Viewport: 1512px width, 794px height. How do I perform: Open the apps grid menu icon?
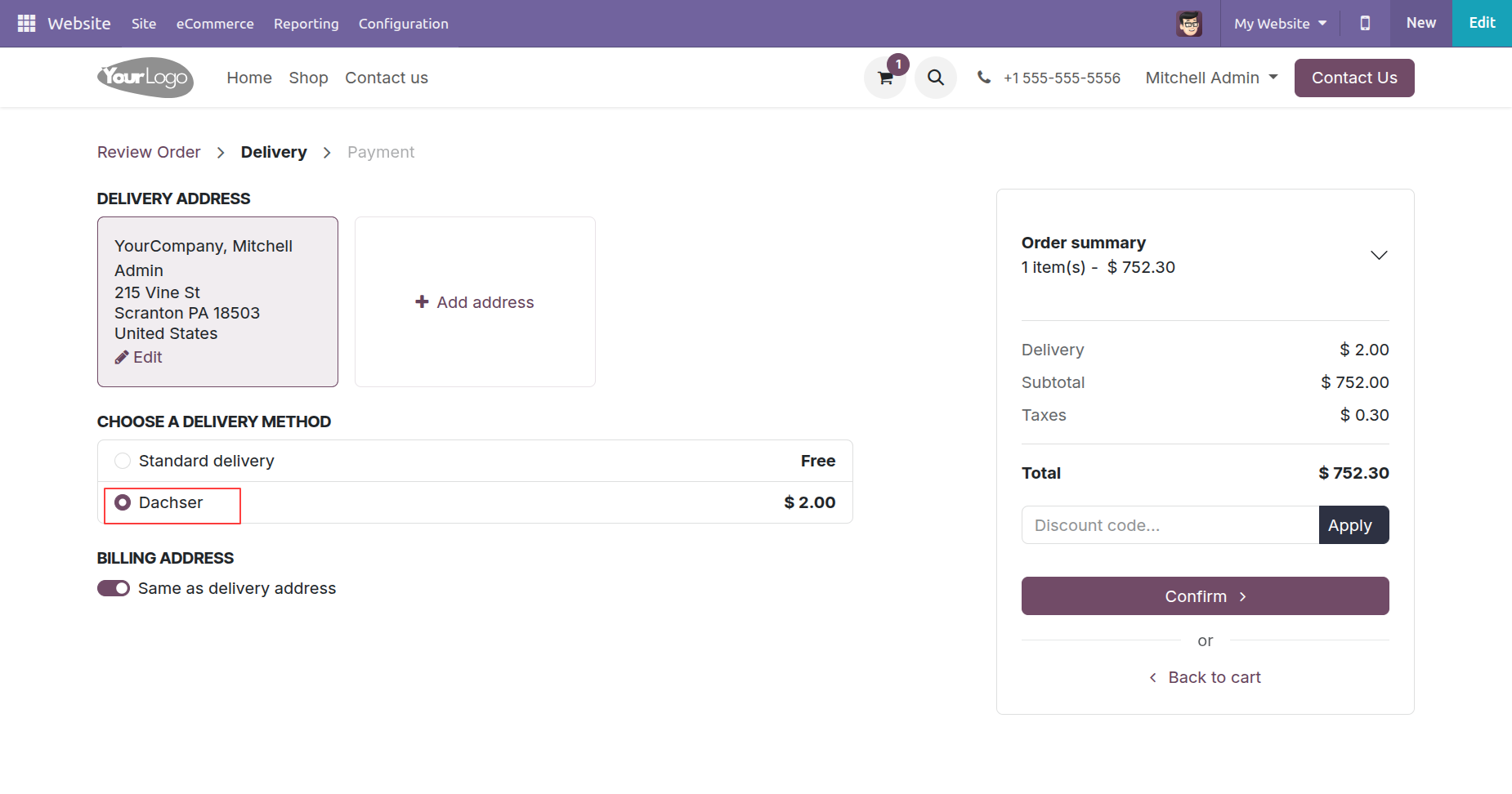coord(26,24)
